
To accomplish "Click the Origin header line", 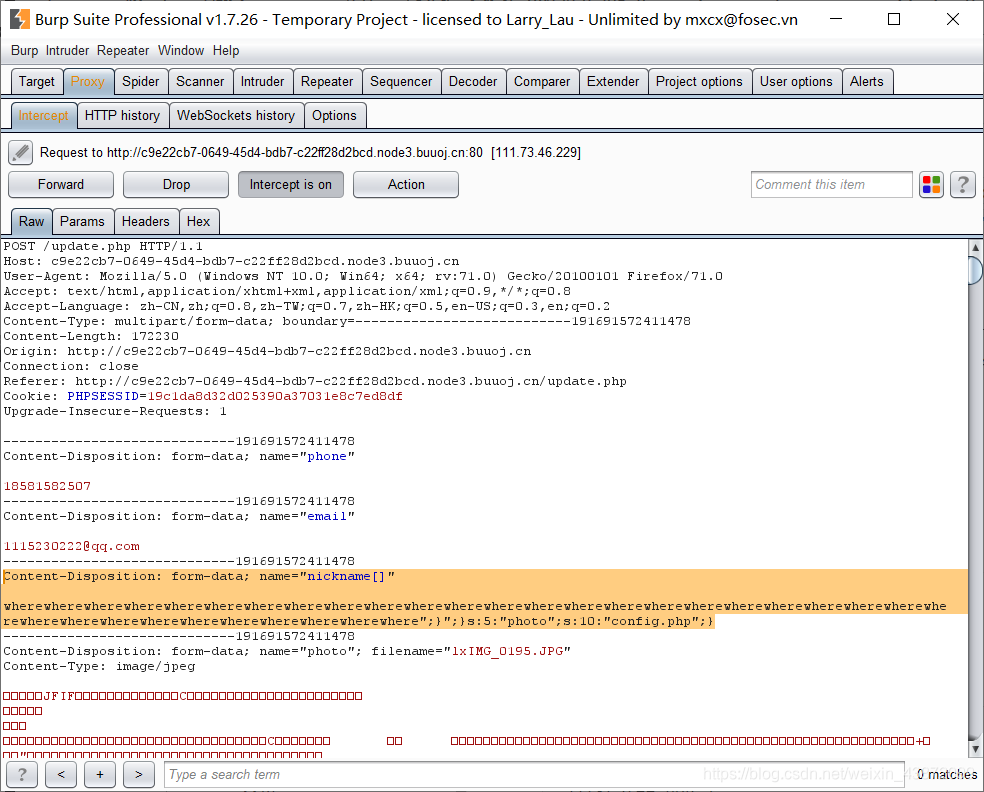I will [x=267, y=351].
